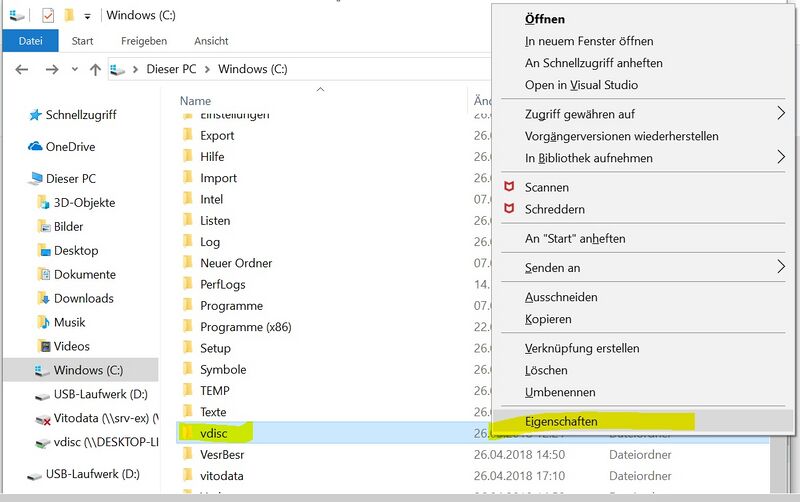Click the up-one-level arrow

tap(95, 70)
